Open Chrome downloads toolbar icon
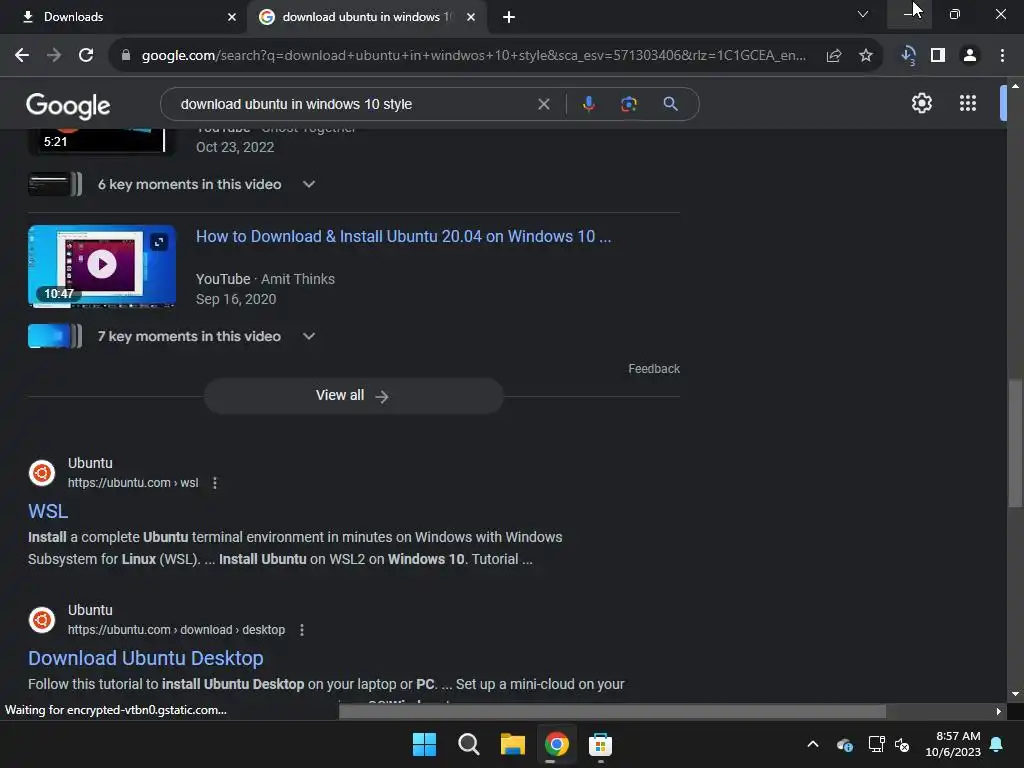The width and height of the screenshot is (1024, 768). 908,56
